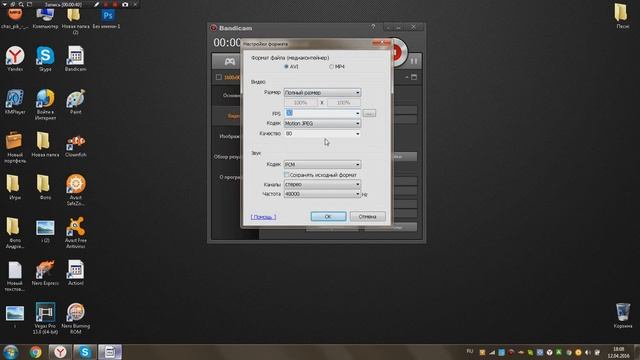Click the window size icon in Bandicam bar

click(x=414, y=77)
